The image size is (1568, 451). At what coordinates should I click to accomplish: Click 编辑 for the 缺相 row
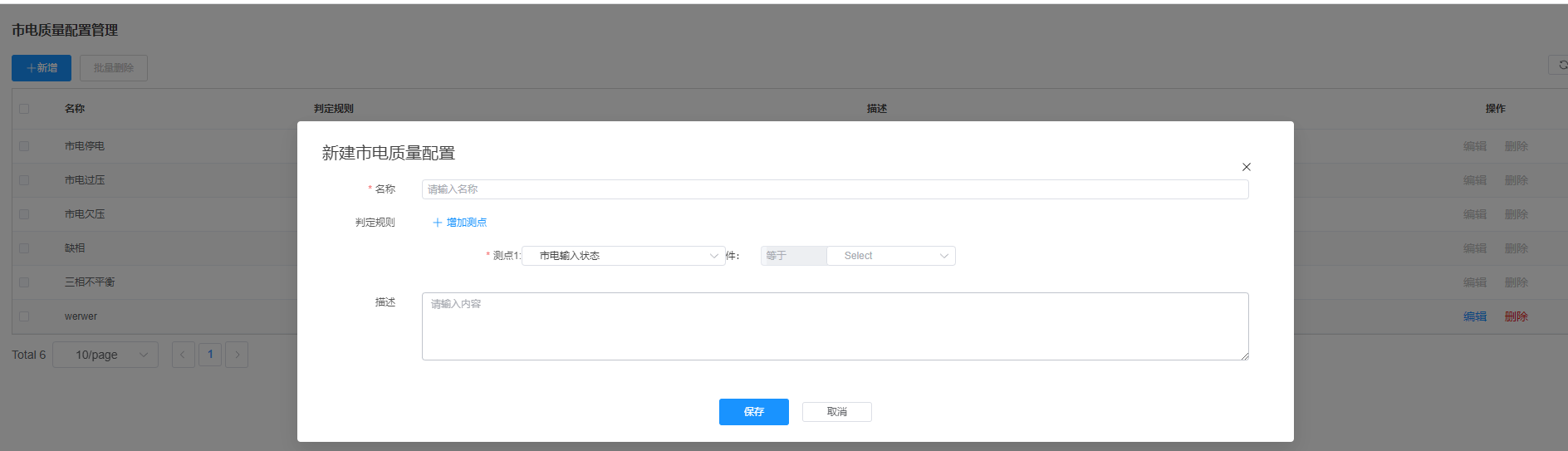coord(1475,248)
